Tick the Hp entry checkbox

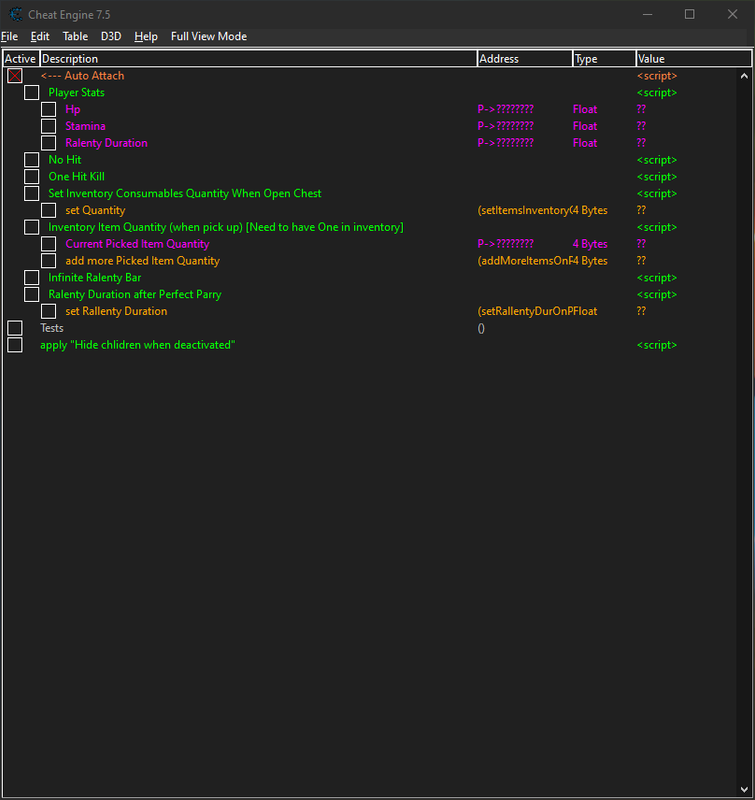48,109
